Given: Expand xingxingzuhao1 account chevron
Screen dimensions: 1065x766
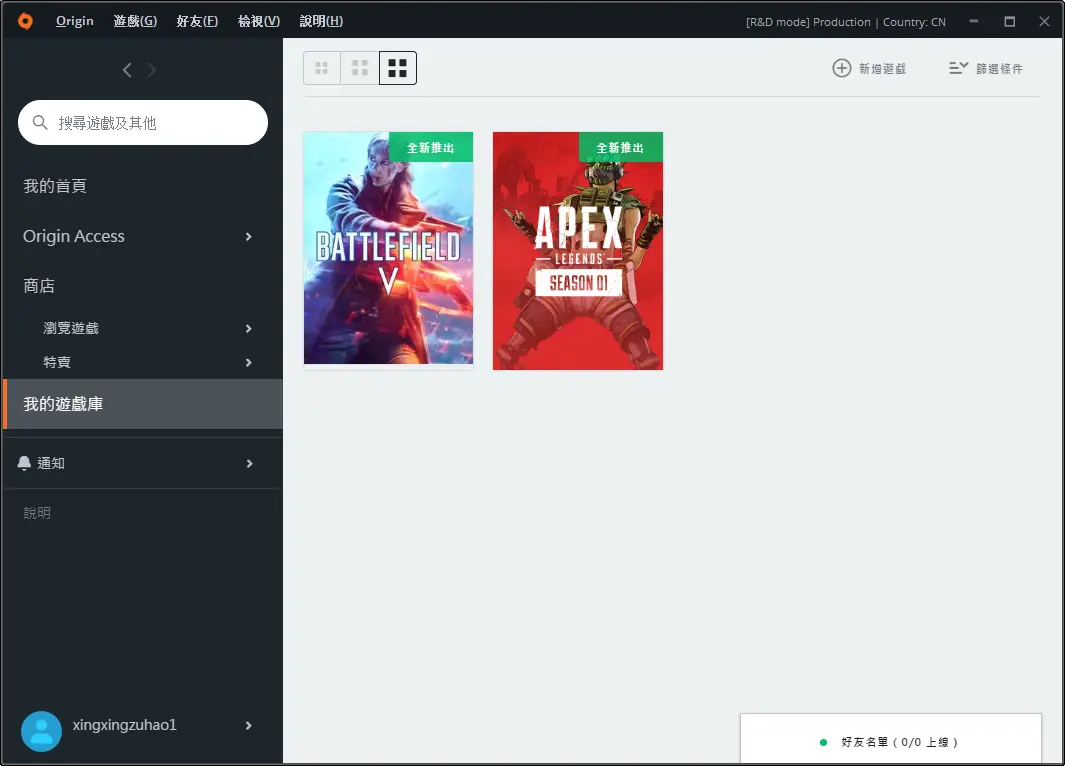Looking at the screenshot, I should tap(249, 725).
